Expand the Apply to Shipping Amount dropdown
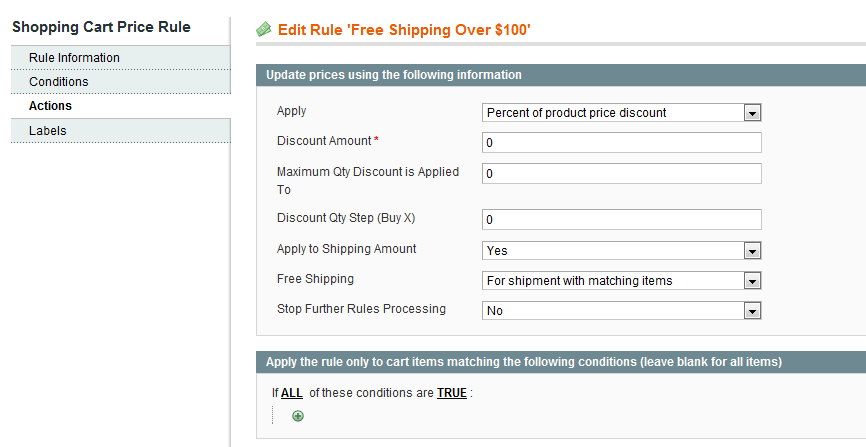 pos(621,251)
